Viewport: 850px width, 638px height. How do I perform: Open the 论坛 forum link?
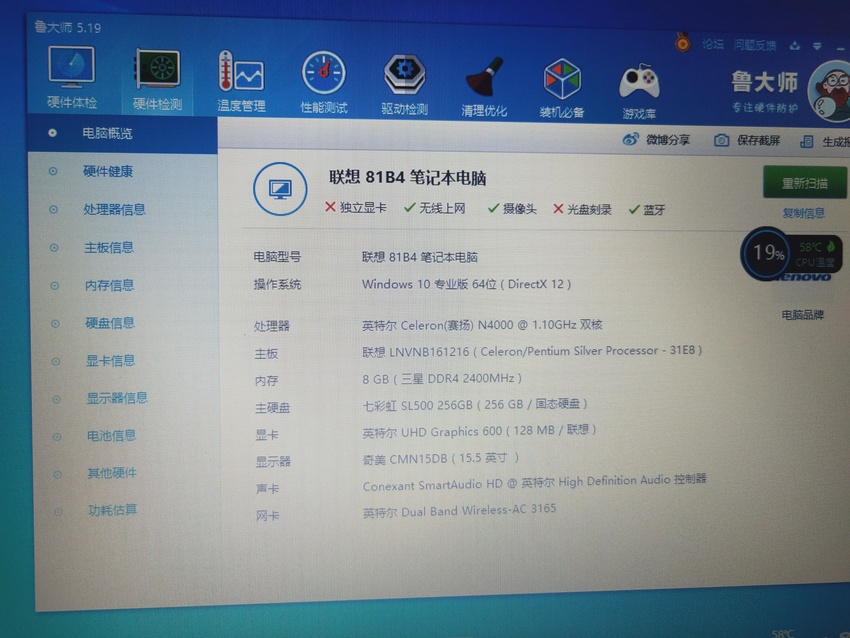point(712,44)
